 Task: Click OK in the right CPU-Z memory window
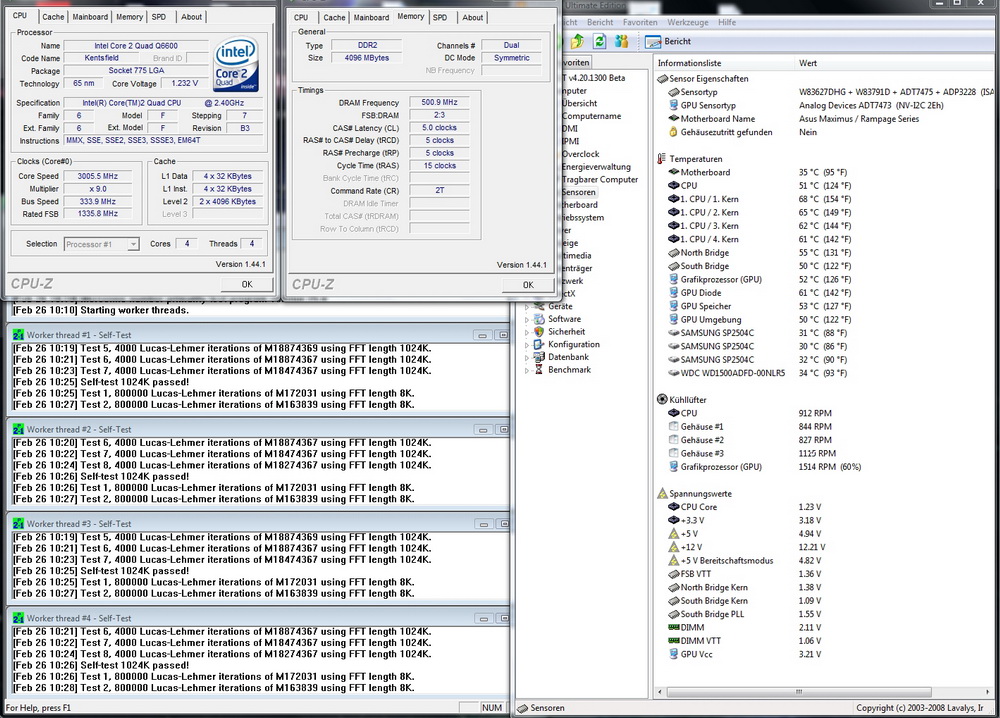[x=528, y=285]
